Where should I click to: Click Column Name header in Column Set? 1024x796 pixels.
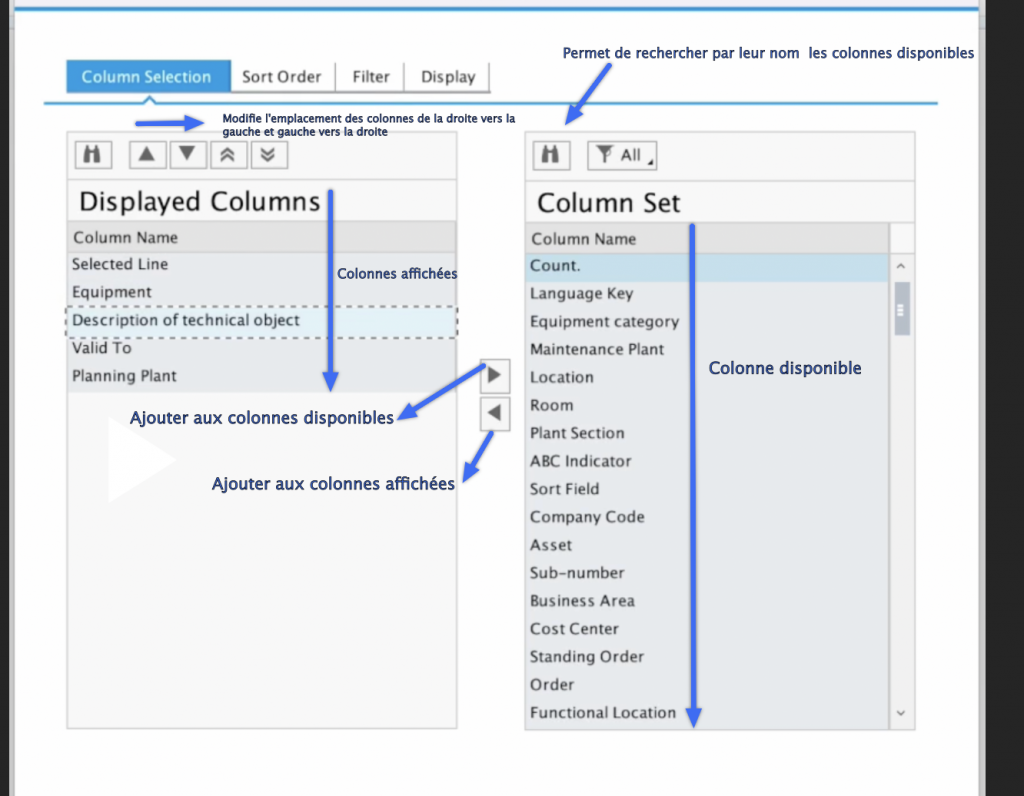click(584, 239)
